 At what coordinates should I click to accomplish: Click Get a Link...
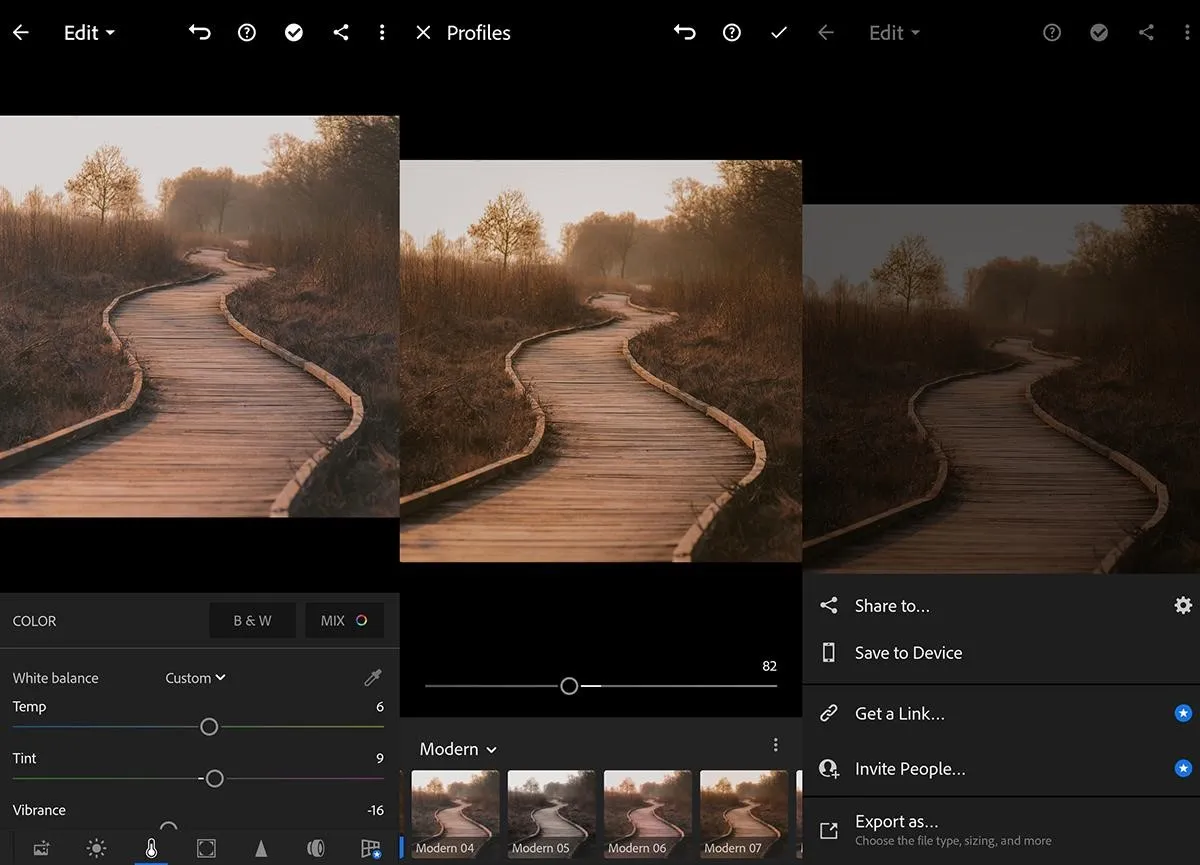[899, 713]
